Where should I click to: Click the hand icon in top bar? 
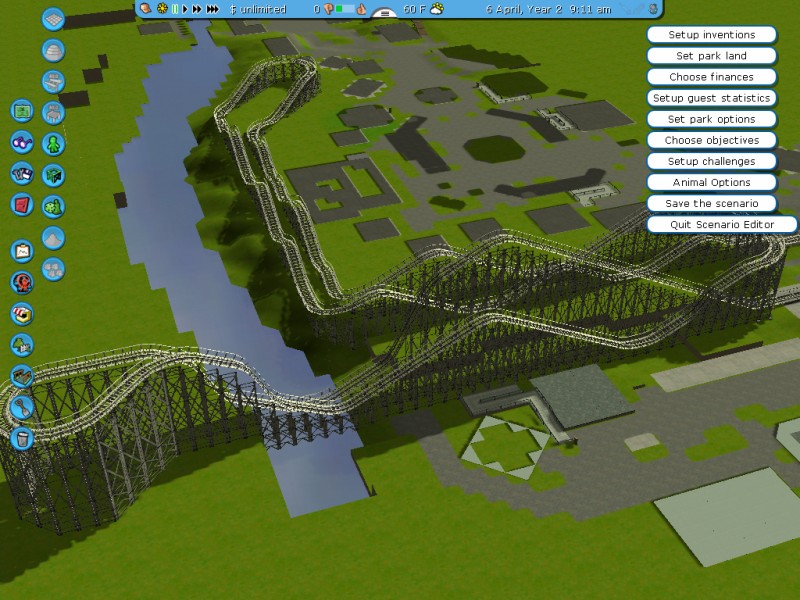[145, 8]
